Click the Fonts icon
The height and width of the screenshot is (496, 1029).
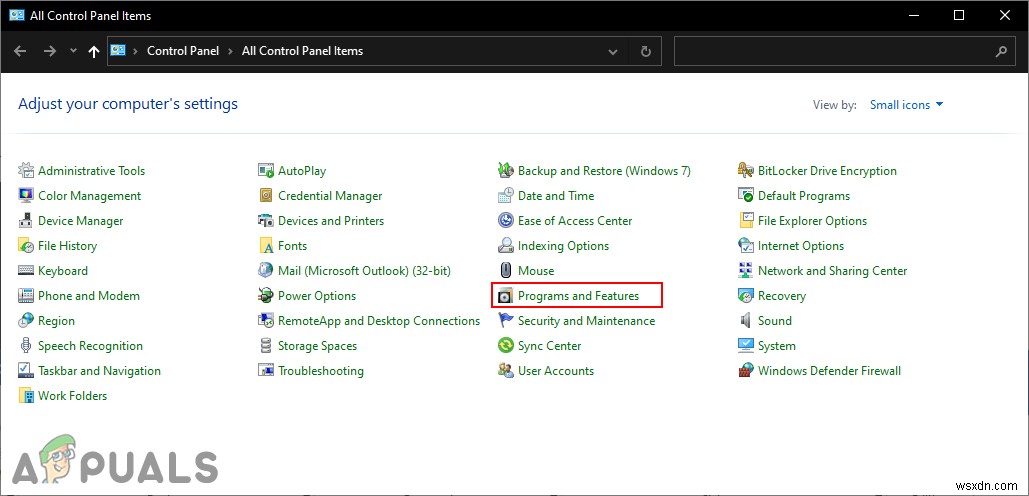tap(266, 245)
